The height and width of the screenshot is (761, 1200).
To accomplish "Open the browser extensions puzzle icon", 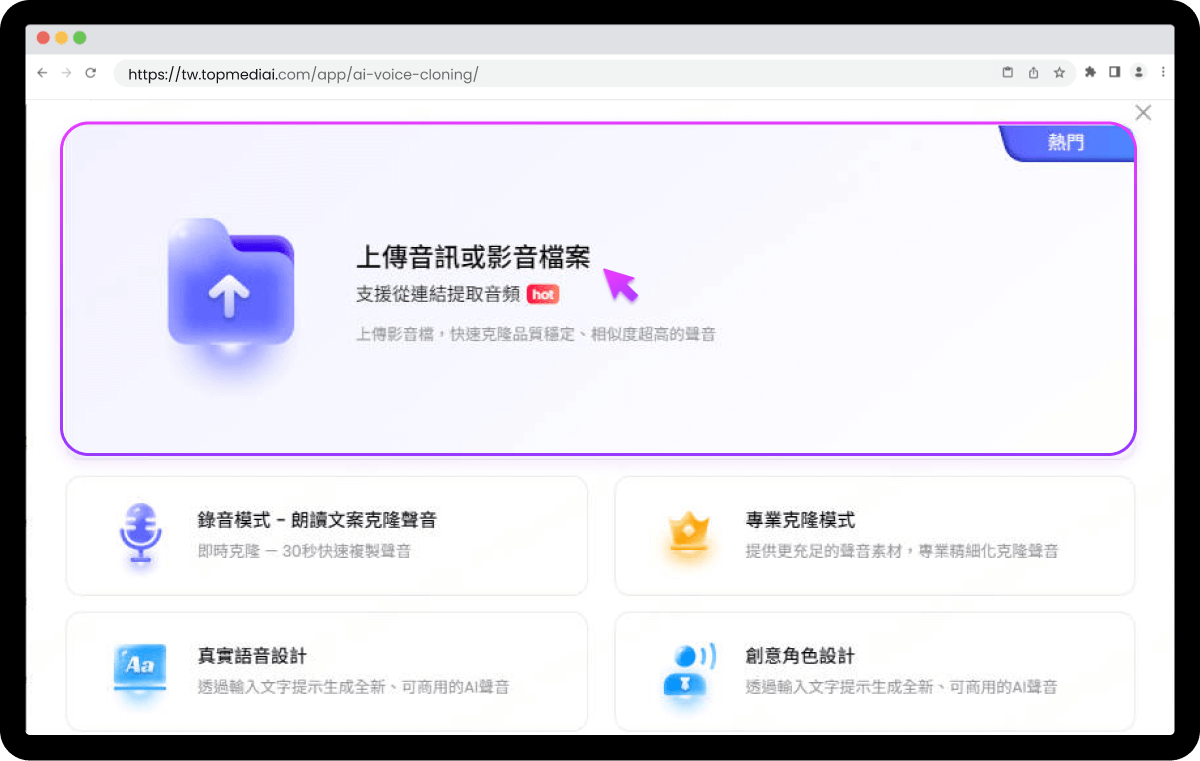I will (1090, 72).
